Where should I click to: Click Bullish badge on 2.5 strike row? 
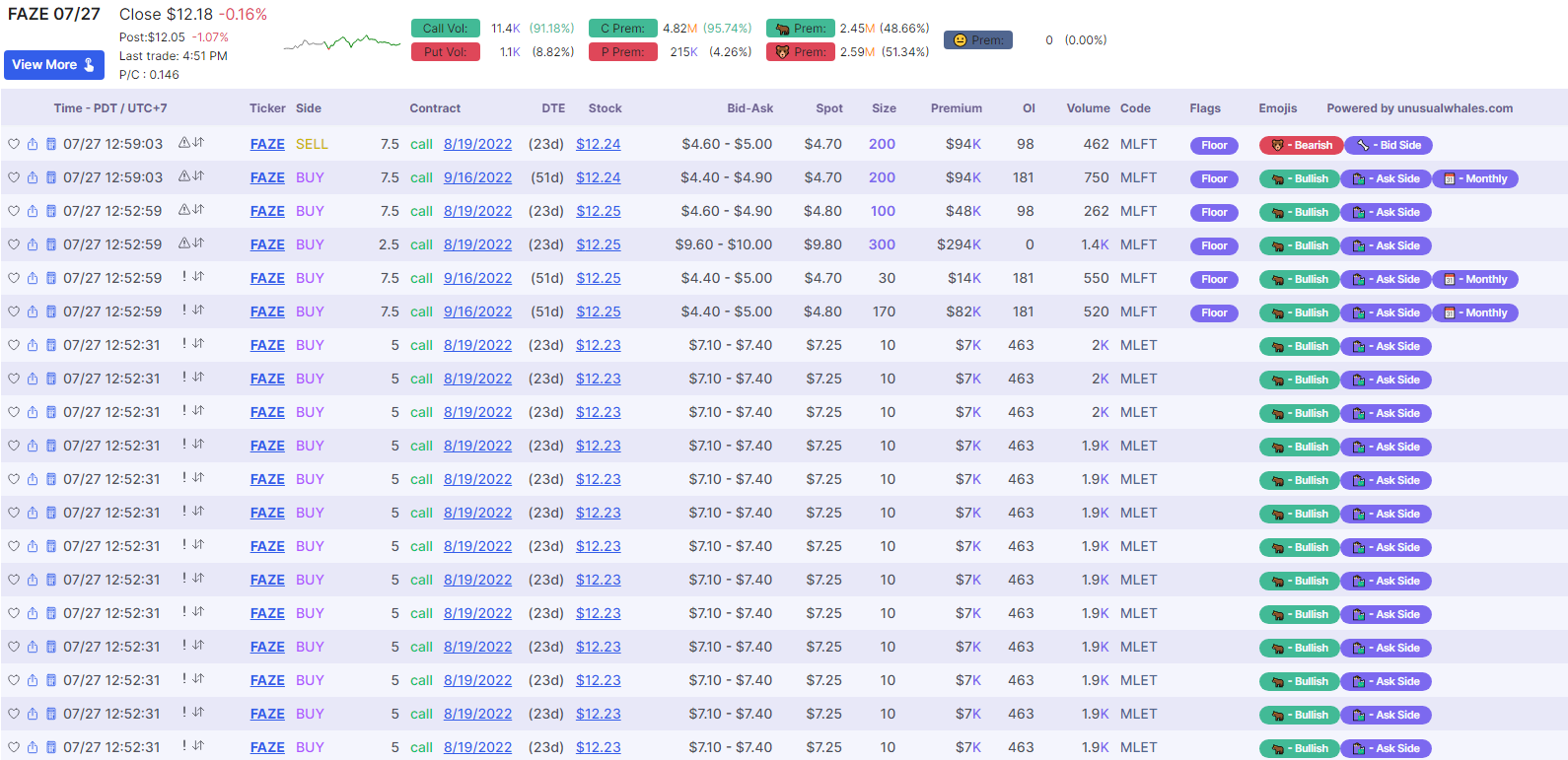click(1300, 245)
